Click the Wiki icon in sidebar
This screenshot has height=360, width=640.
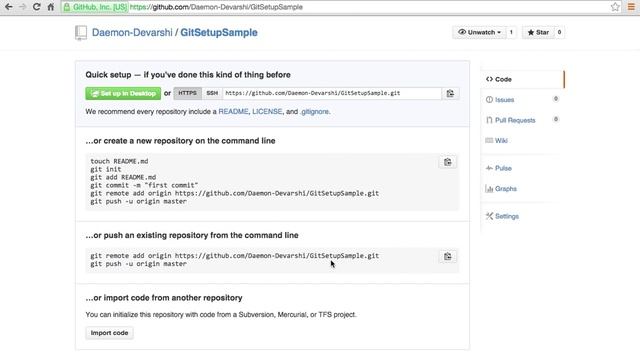489,140
